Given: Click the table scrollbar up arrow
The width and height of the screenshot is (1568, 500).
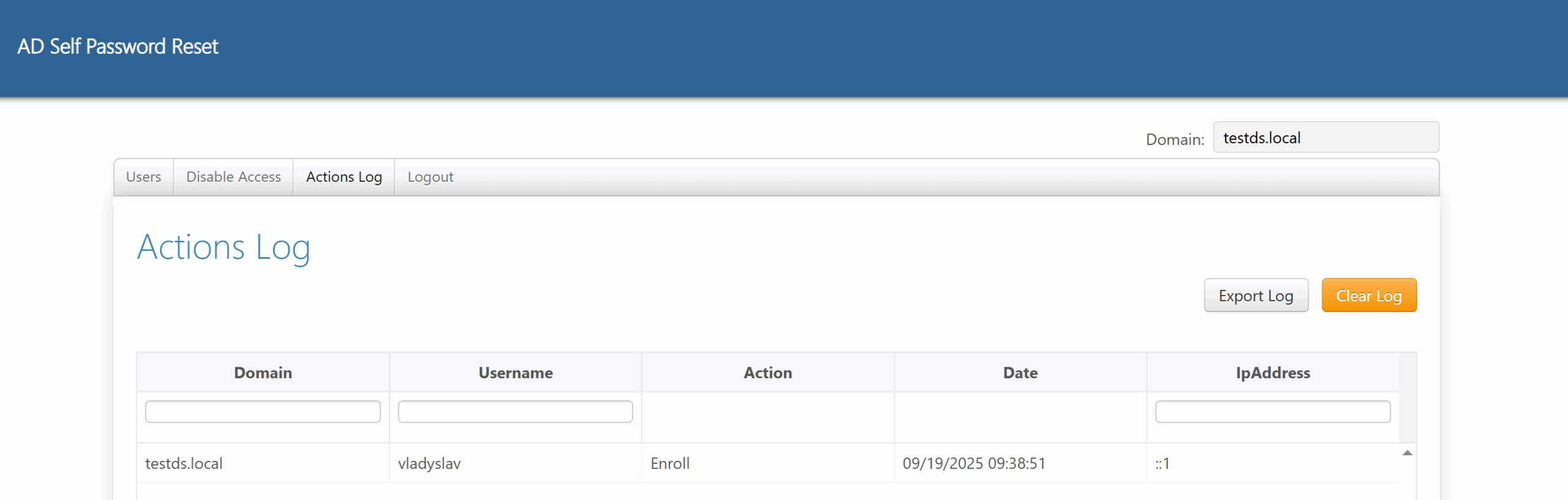Looking at the screenshot, I should click(x=1408, y=453).
